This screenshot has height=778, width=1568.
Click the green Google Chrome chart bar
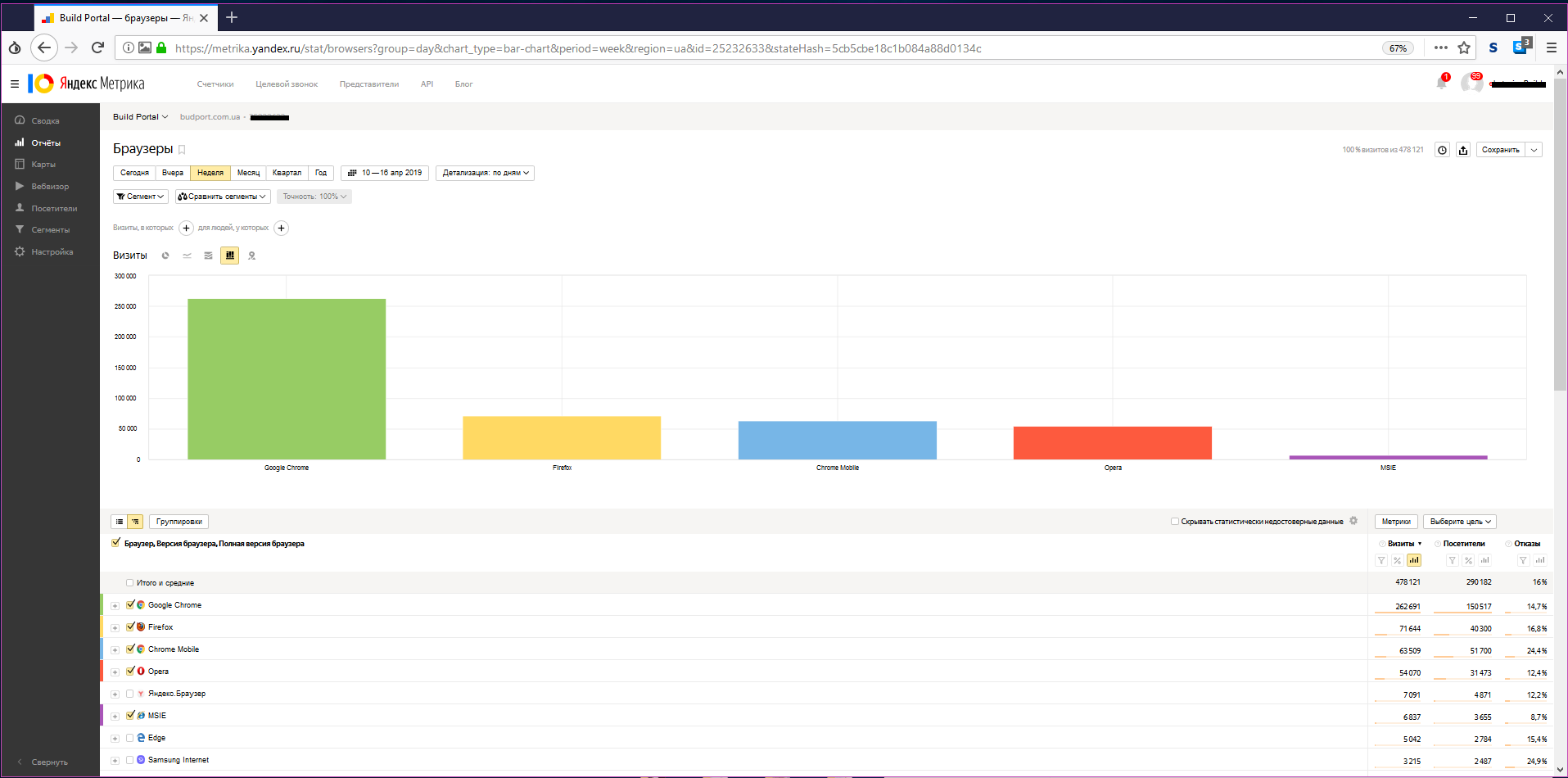click(x=287, y=379)
